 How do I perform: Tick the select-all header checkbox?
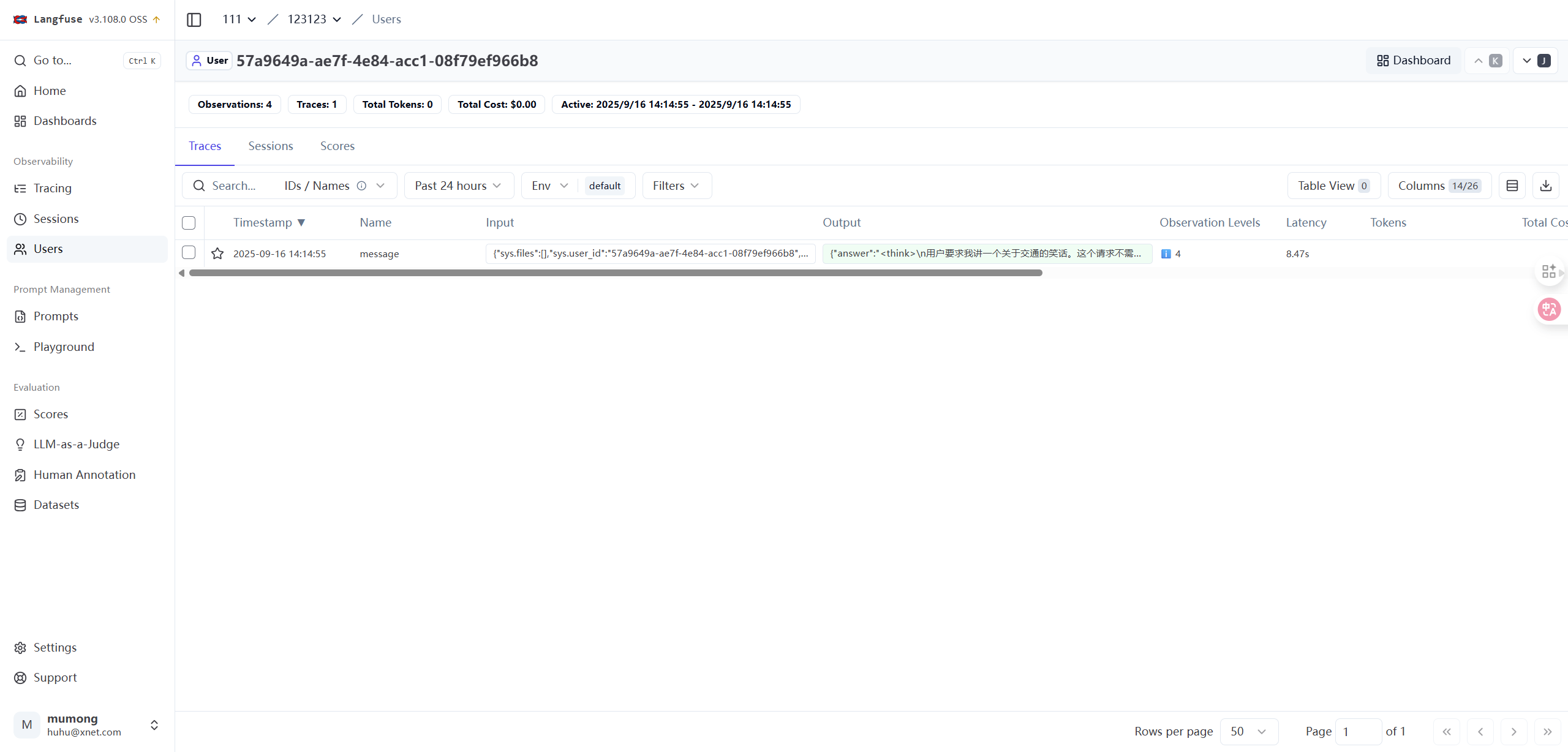pyautogui.click(x=189, y=223)
